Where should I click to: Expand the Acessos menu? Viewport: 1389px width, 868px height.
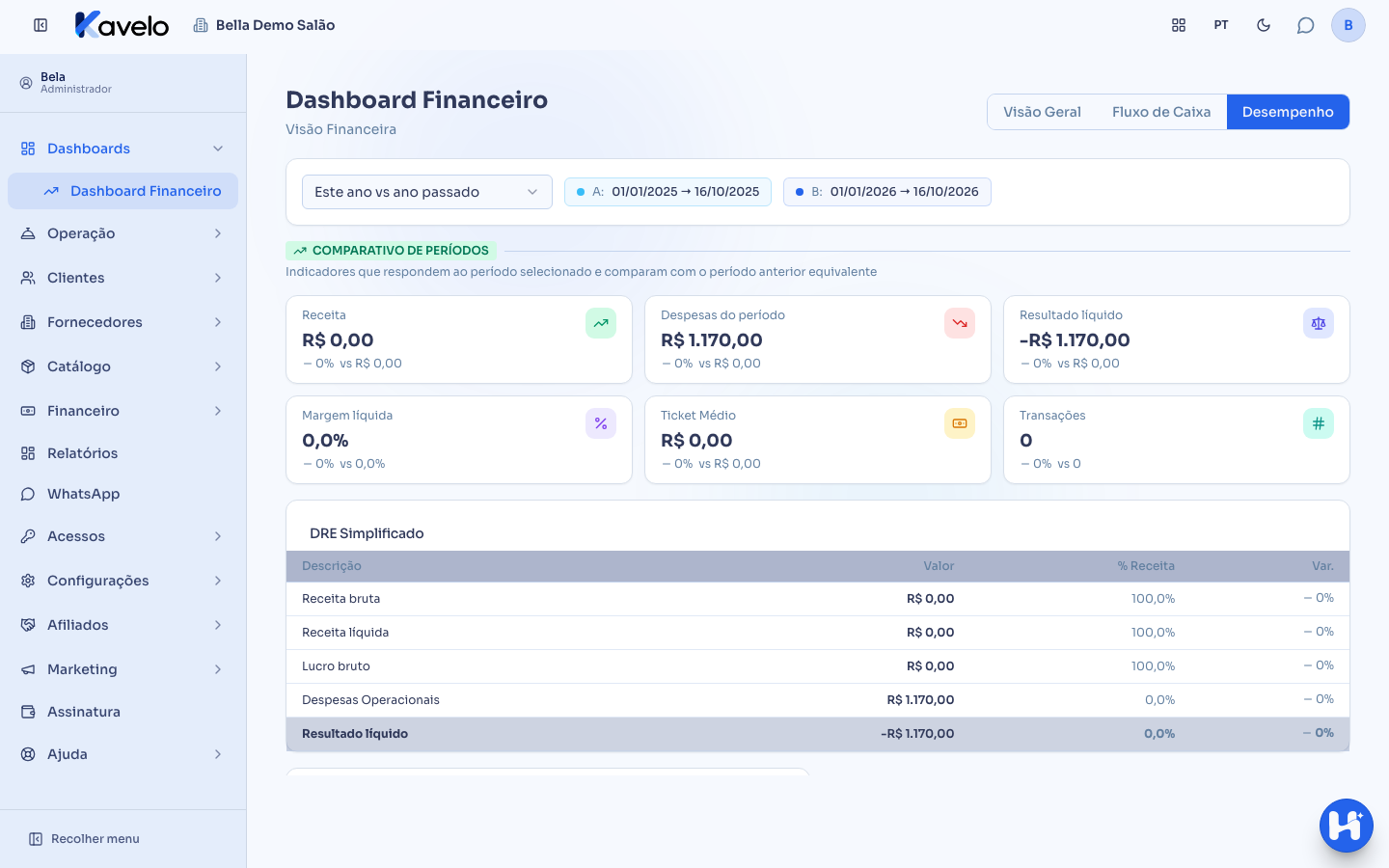(123, 536)
